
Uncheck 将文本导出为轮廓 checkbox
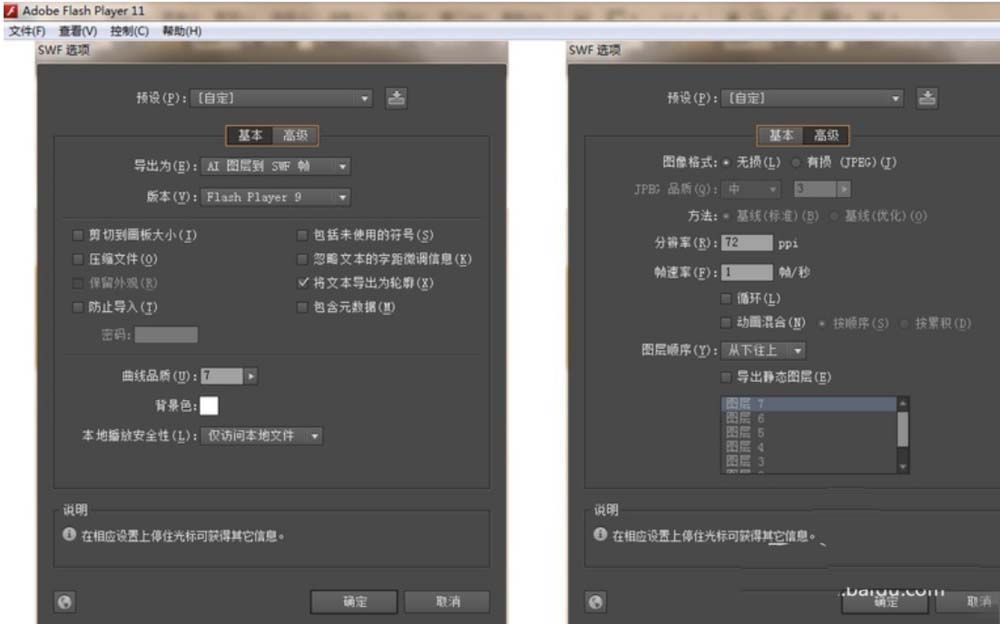pyautogui.click(x=303, y=283)
